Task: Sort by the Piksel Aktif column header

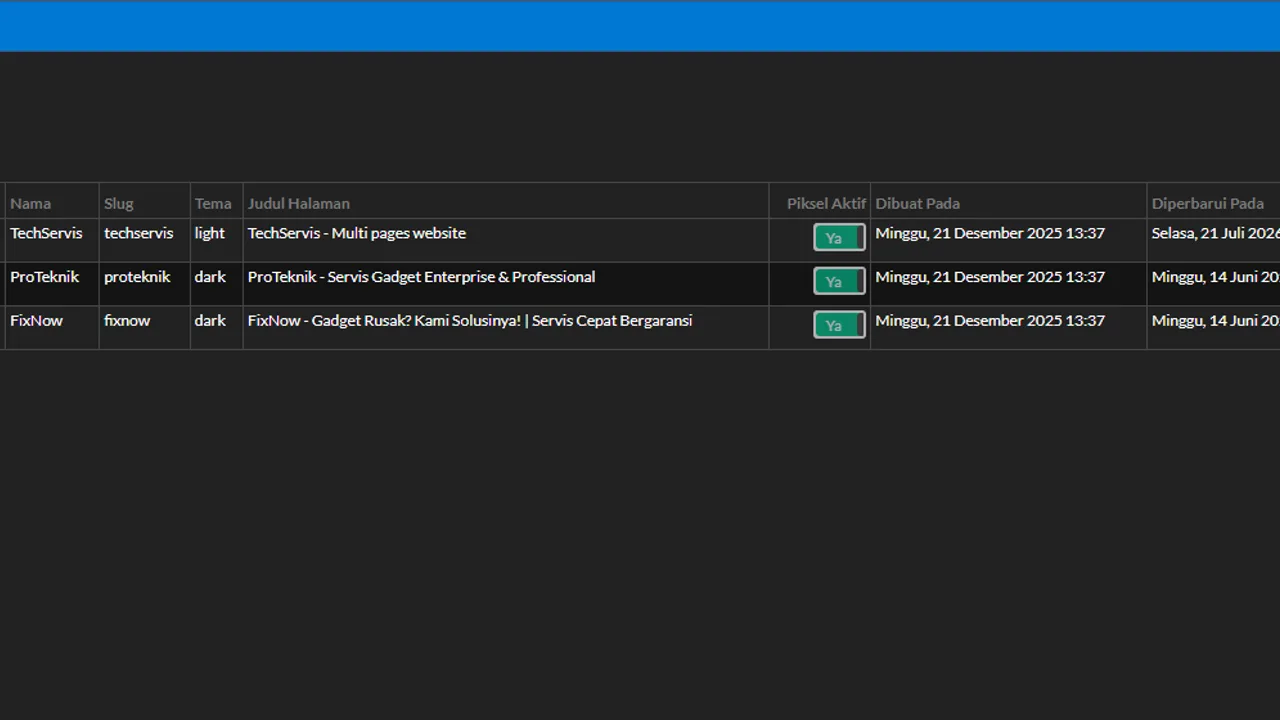Action: click(x=820, y=202)
